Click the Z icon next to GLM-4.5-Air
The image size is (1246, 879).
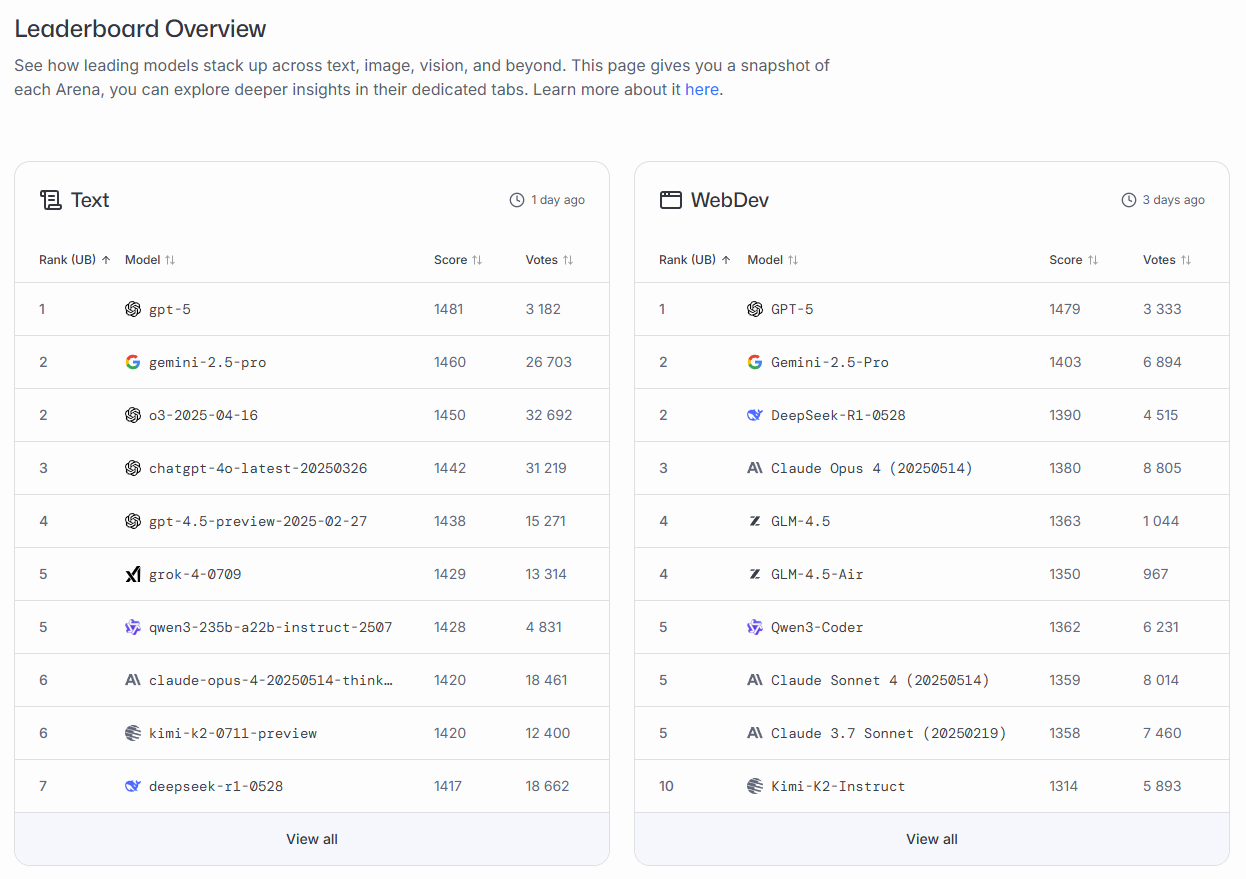pos(755,574)
